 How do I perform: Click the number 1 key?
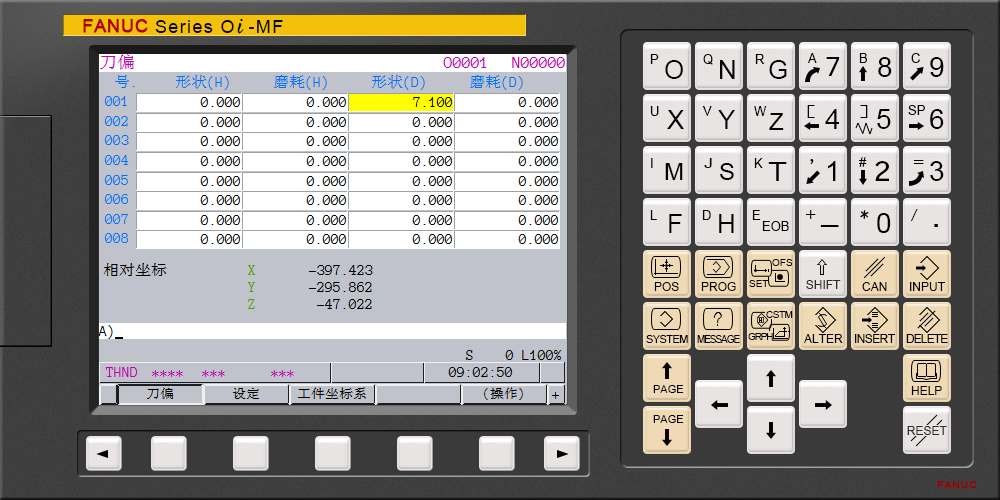[823, 170]
